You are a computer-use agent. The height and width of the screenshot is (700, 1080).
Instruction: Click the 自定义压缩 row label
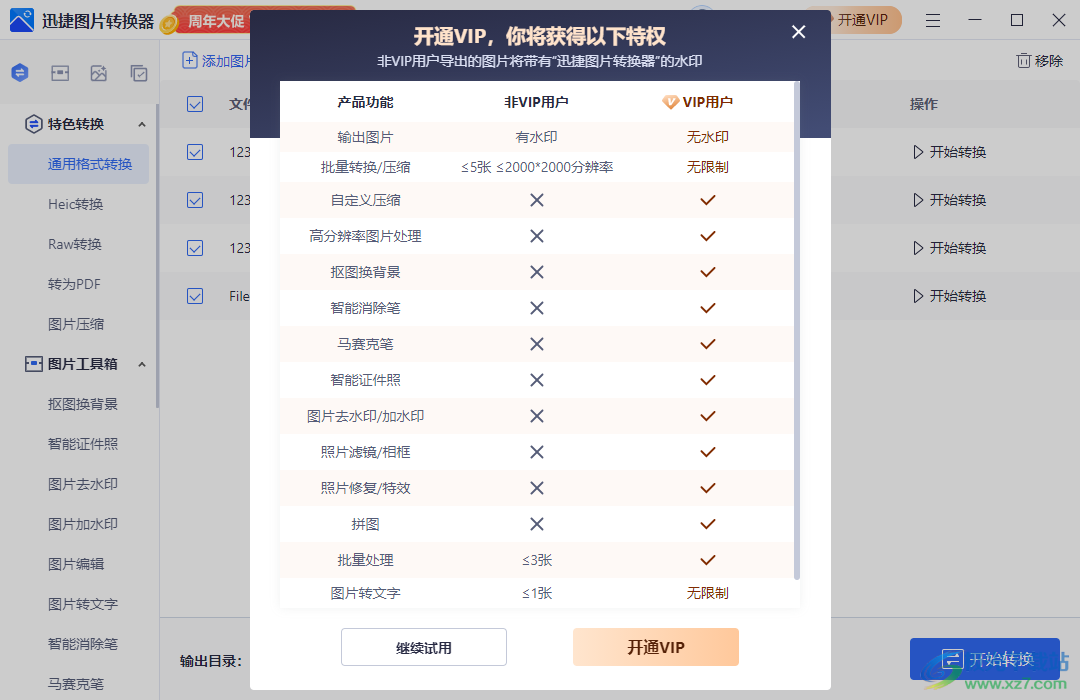tap(365, 200)
